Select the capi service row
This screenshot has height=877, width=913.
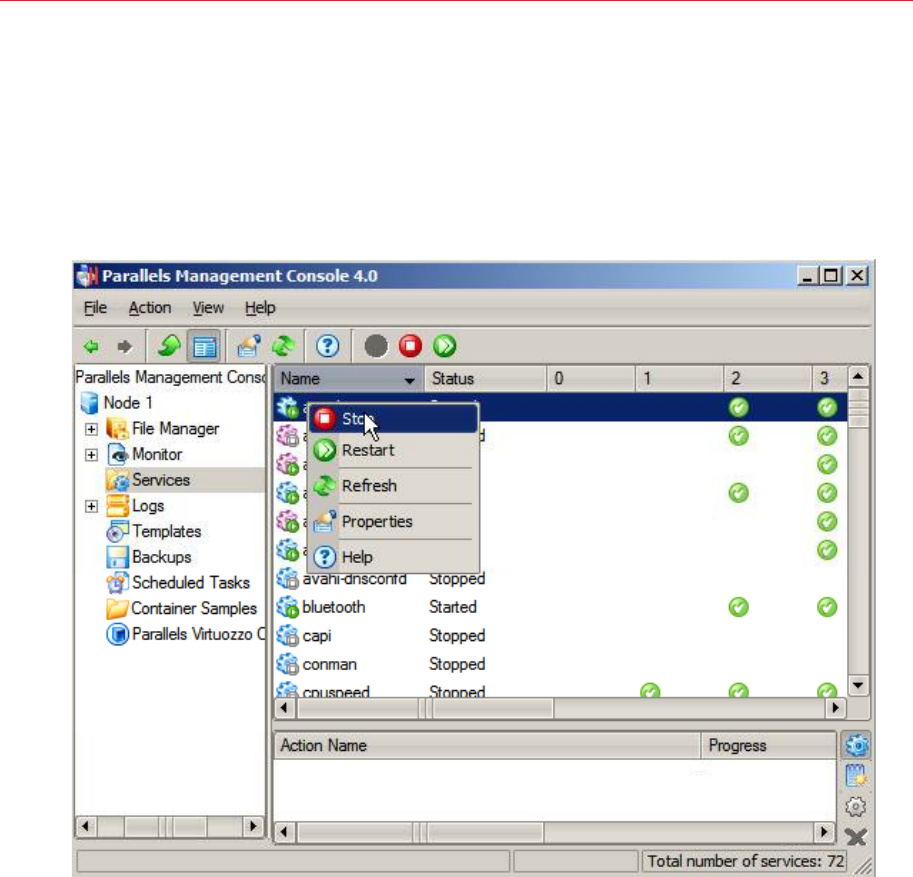click(x=560, y=635)
